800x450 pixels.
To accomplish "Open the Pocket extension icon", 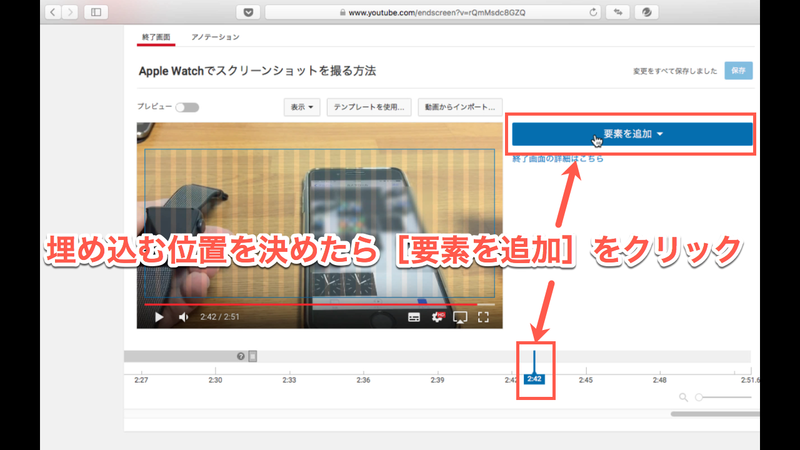I will click(248, 12).
